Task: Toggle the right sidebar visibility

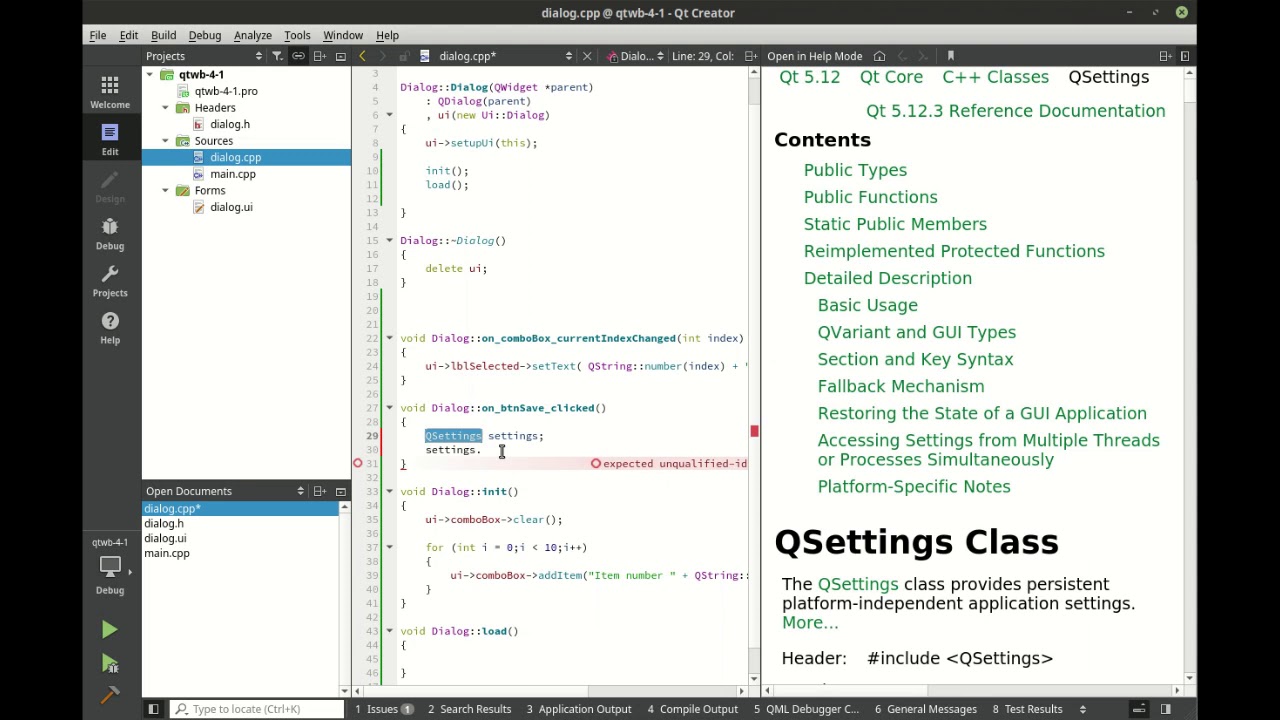Action: click(1165, 709)
